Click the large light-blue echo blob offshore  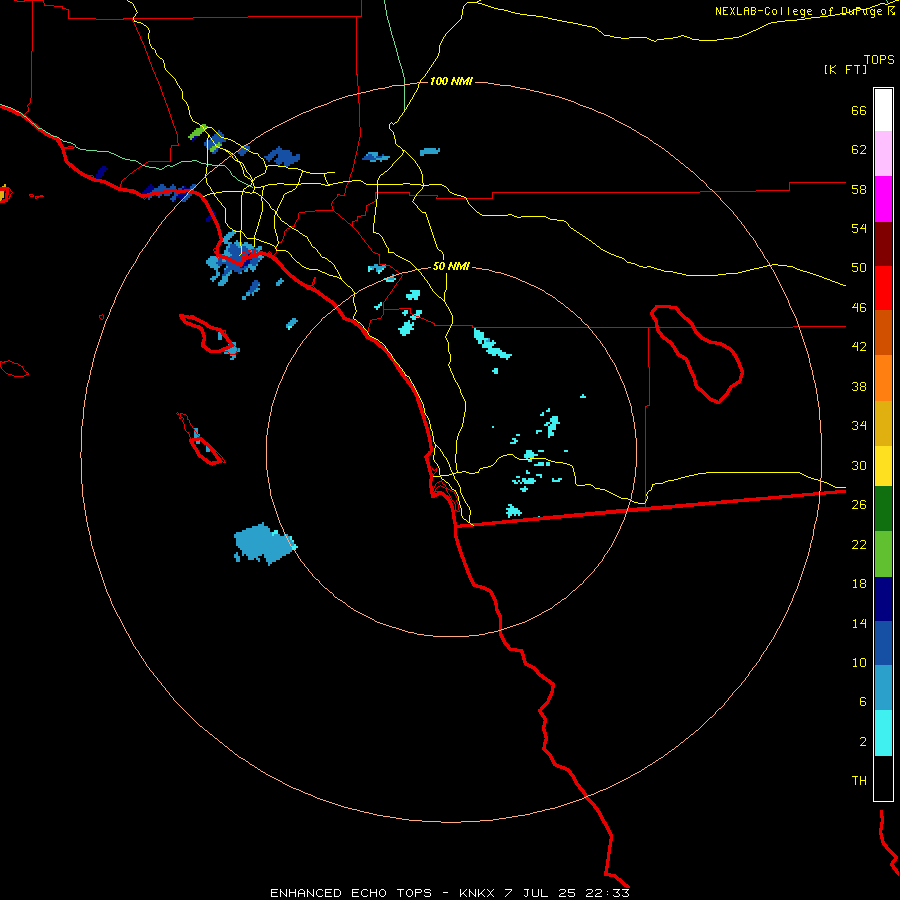pyautogui.click(x=264, y=543)
